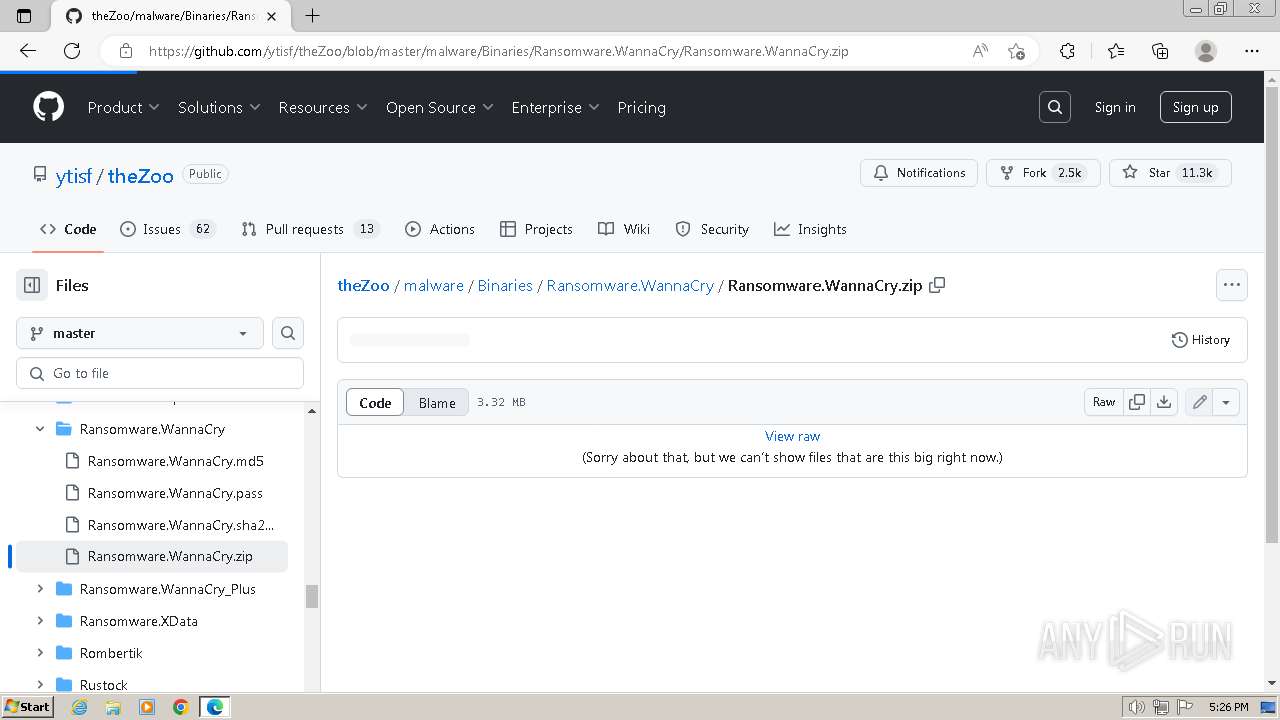Follow the View raw link

coord(792,436)
